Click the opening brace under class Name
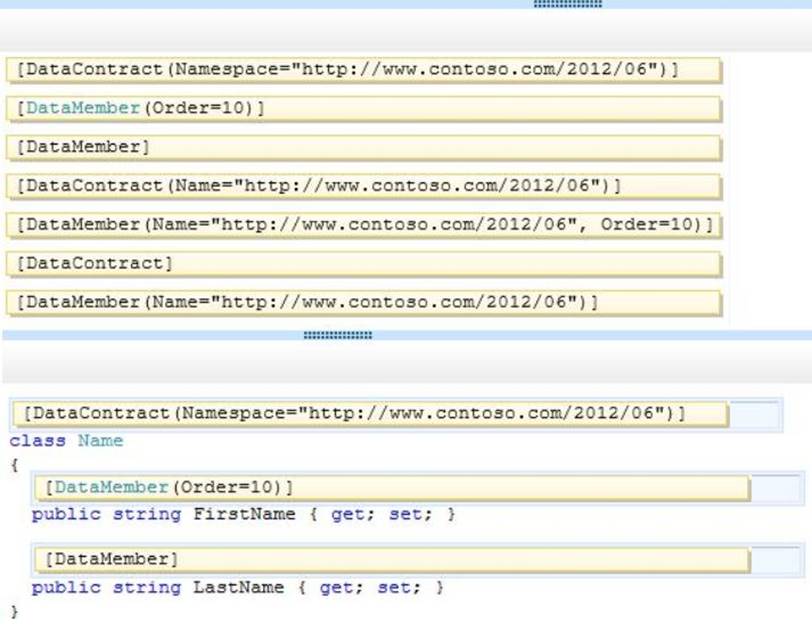Viewport: 812px width, 631px height. click(14, 464)
